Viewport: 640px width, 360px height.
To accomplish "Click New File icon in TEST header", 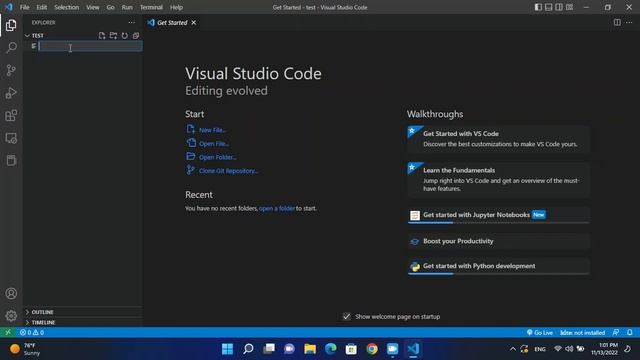I will [x=102, y=36].
